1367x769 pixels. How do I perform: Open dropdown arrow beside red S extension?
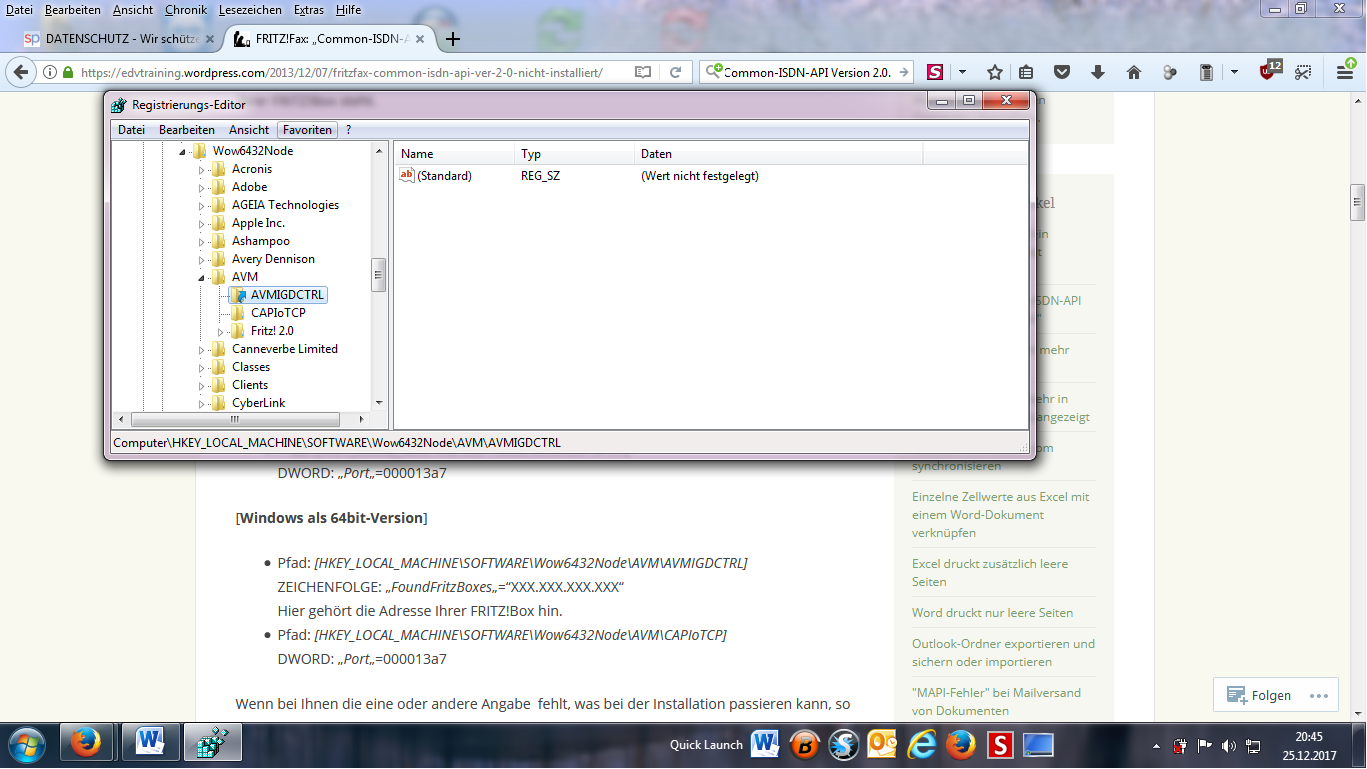click(x=962, y=72)
